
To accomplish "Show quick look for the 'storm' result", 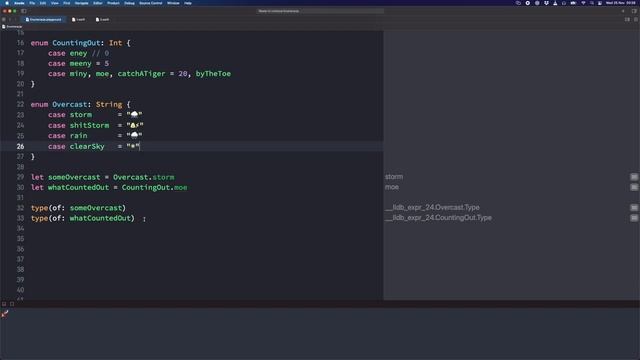I will coord(634,177).
